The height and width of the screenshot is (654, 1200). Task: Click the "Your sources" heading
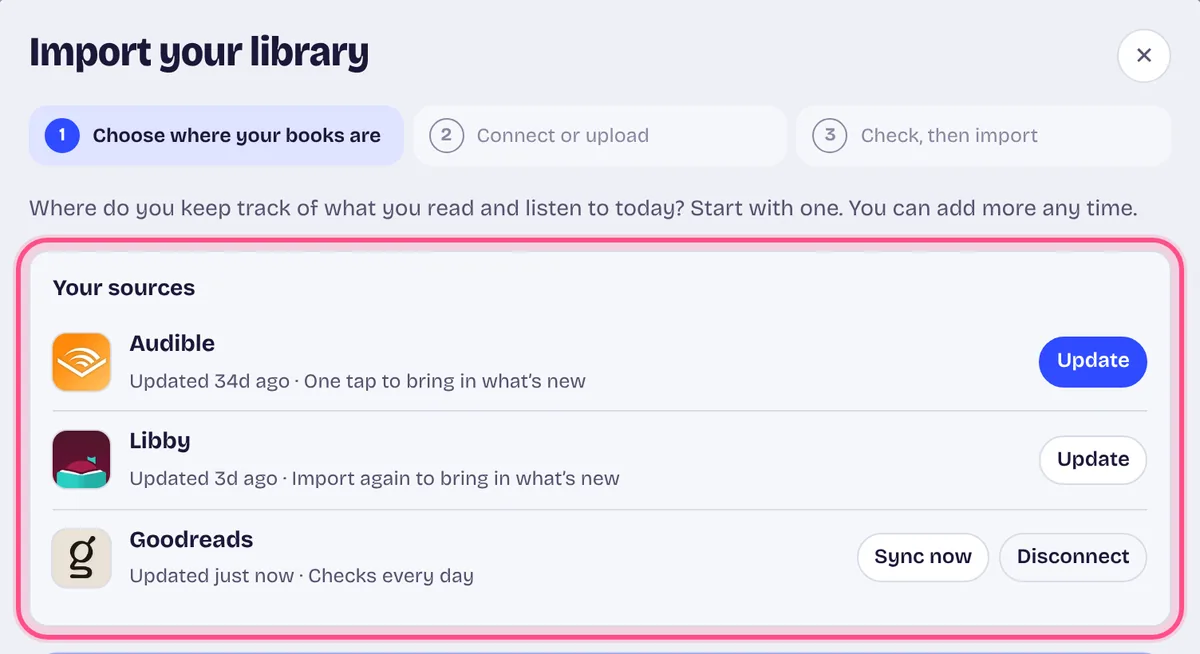(x=124, y=288)
